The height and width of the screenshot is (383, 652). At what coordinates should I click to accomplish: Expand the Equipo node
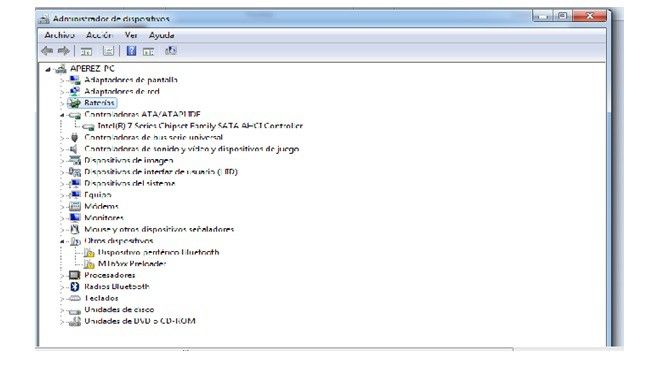click(62, 195)
